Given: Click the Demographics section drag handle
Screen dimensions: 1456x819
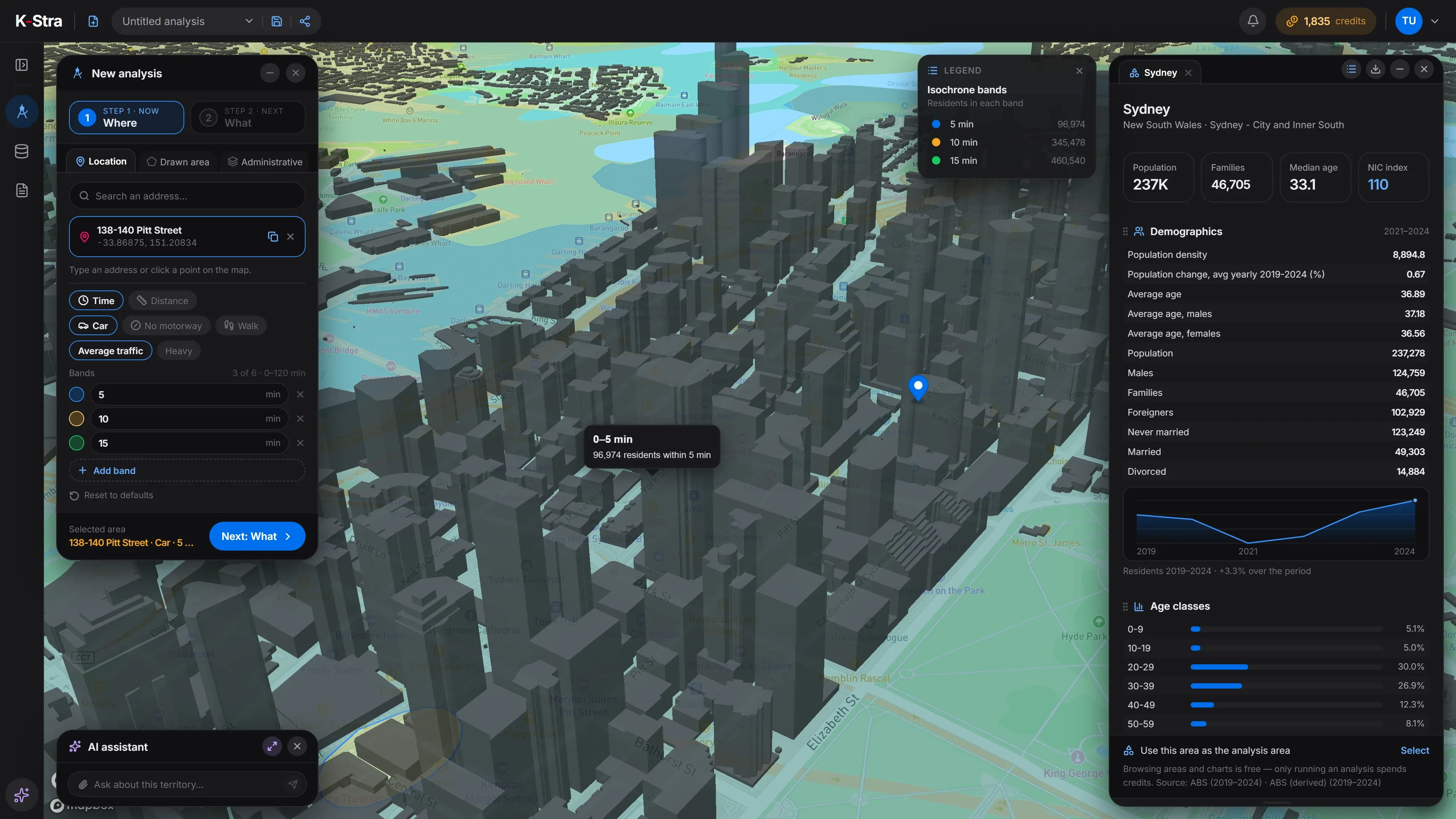Looking at the screenshot, I should [1125, 231].
